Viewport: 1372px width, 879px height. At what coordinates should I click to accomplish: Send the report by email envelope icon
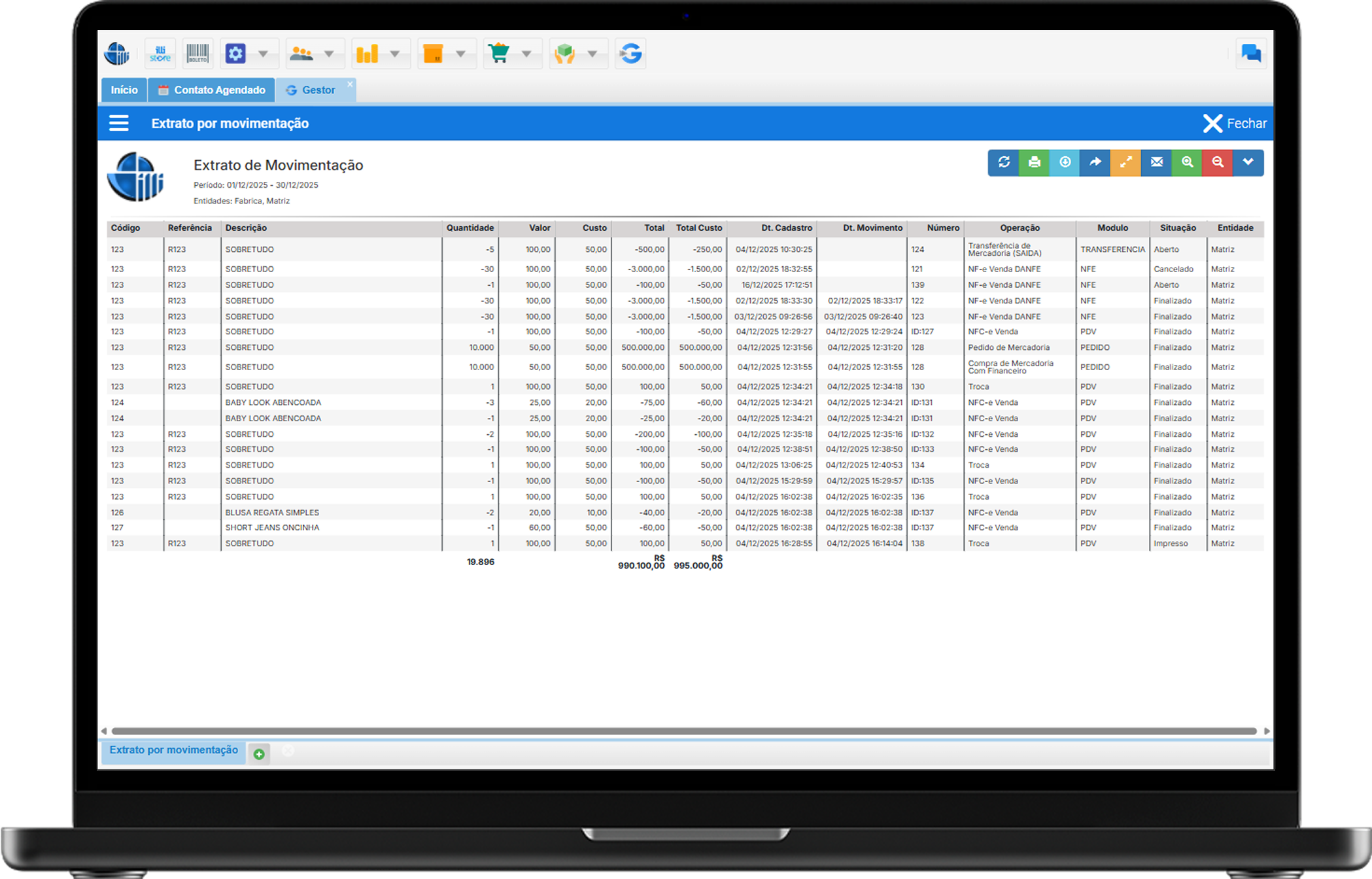point(1156,162)
